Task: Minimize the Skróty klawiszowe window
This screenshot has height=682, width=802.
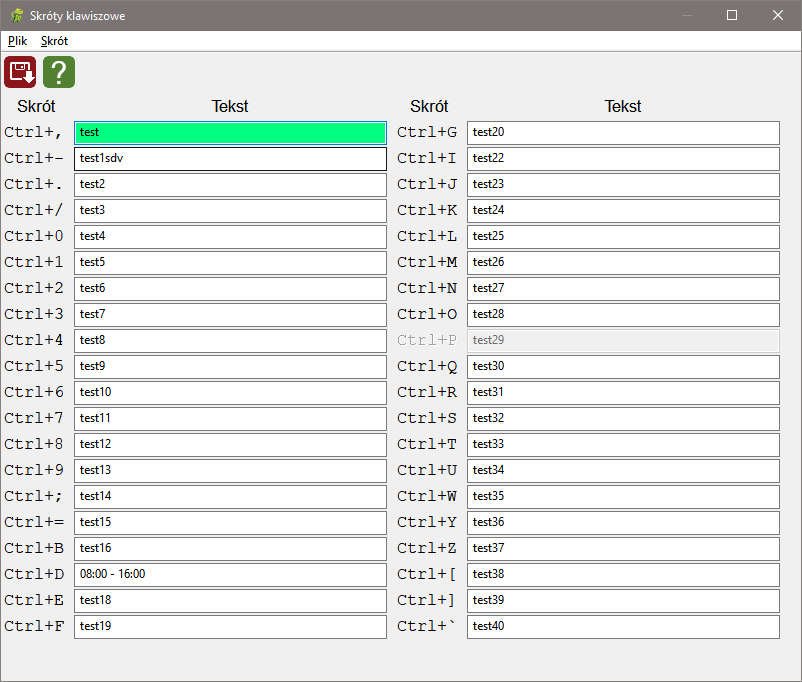Action: point(686,15)
